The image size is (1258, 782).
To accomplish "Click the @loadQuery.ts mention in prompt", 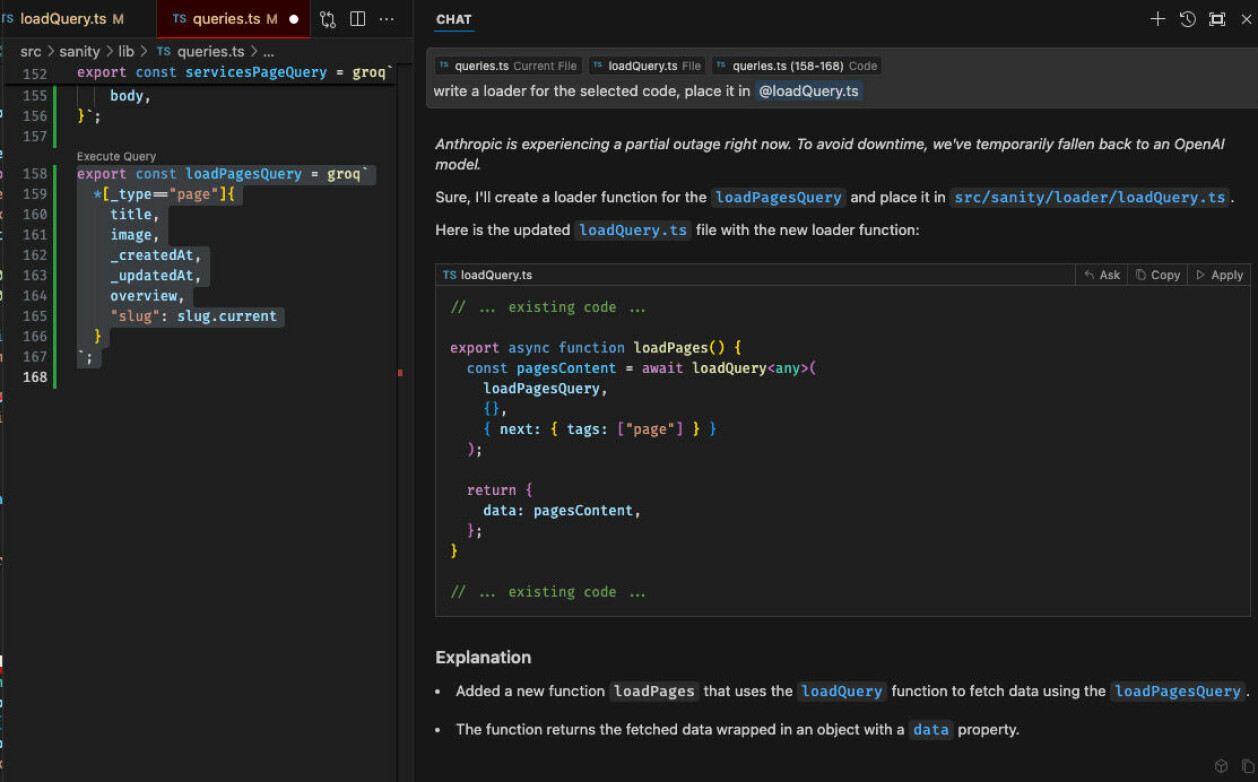I will tap(809, 91).
